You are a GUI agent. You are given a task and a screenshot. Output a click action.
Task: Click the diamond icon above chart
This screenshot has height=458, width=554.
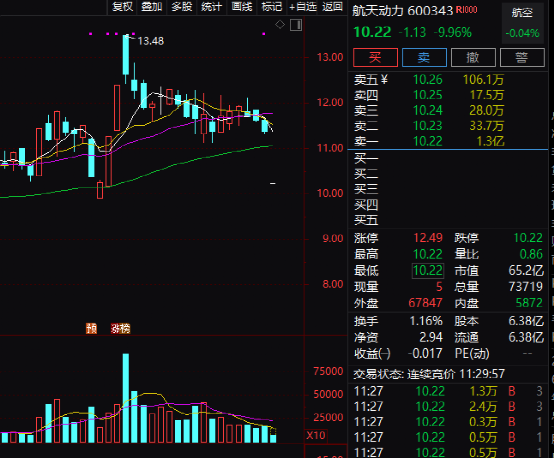tap(280, 25)
